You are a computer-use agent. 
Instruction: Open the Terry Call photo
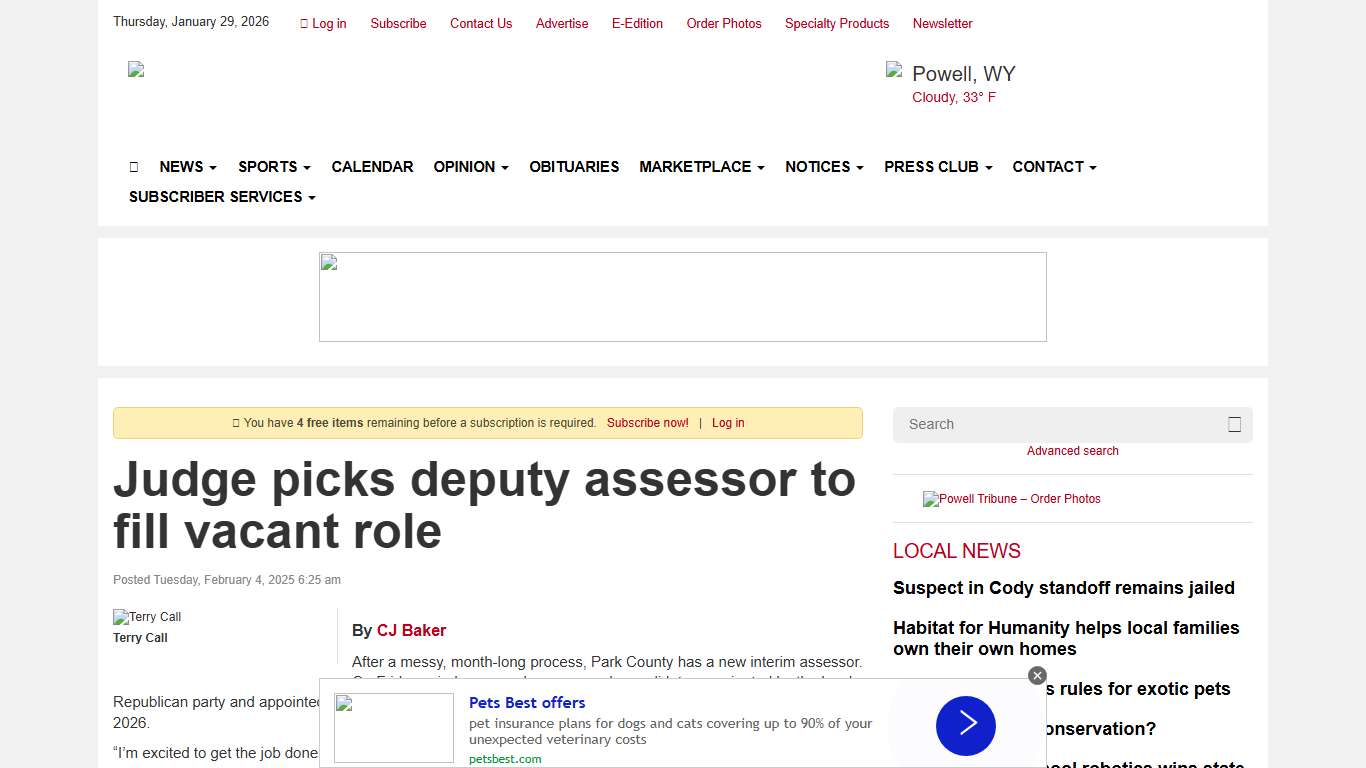(x=147, y=617)
